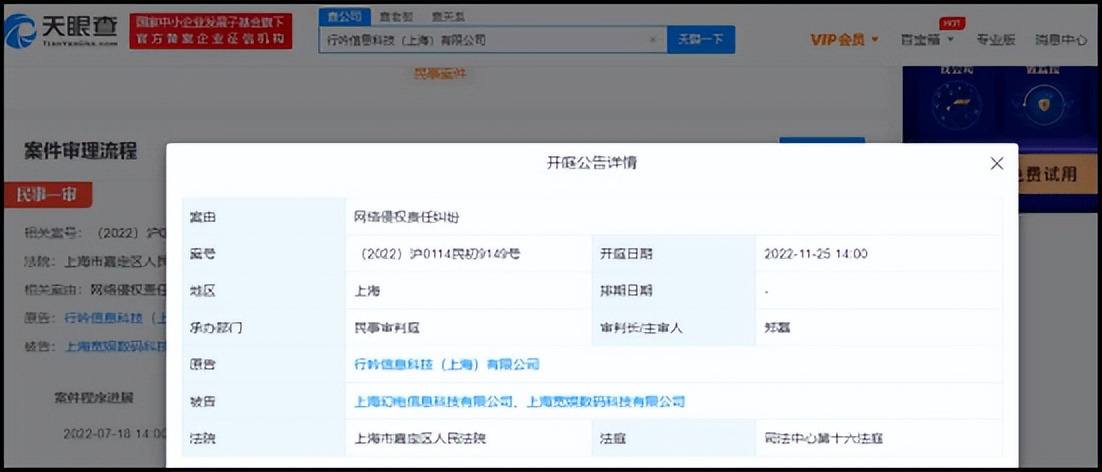Click the 民事案件 tab behind the dialog
This screenshot has height=472, width=1102.
click(440, 73)
